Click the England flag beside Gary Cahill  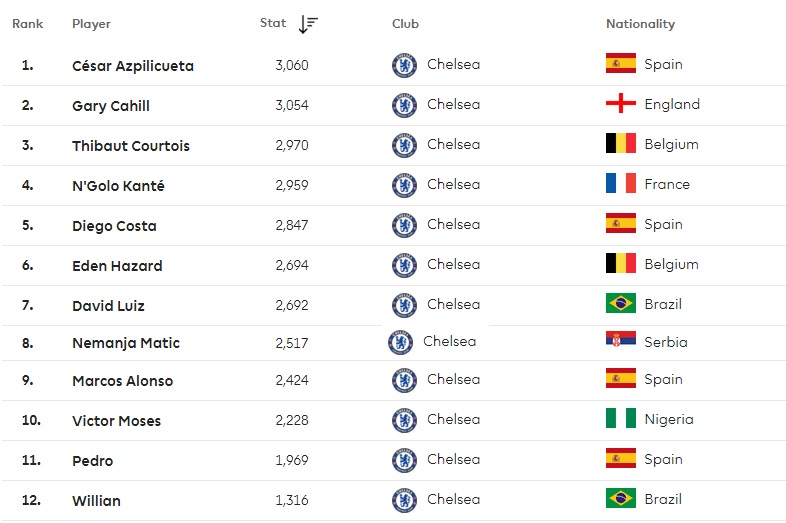621,104
